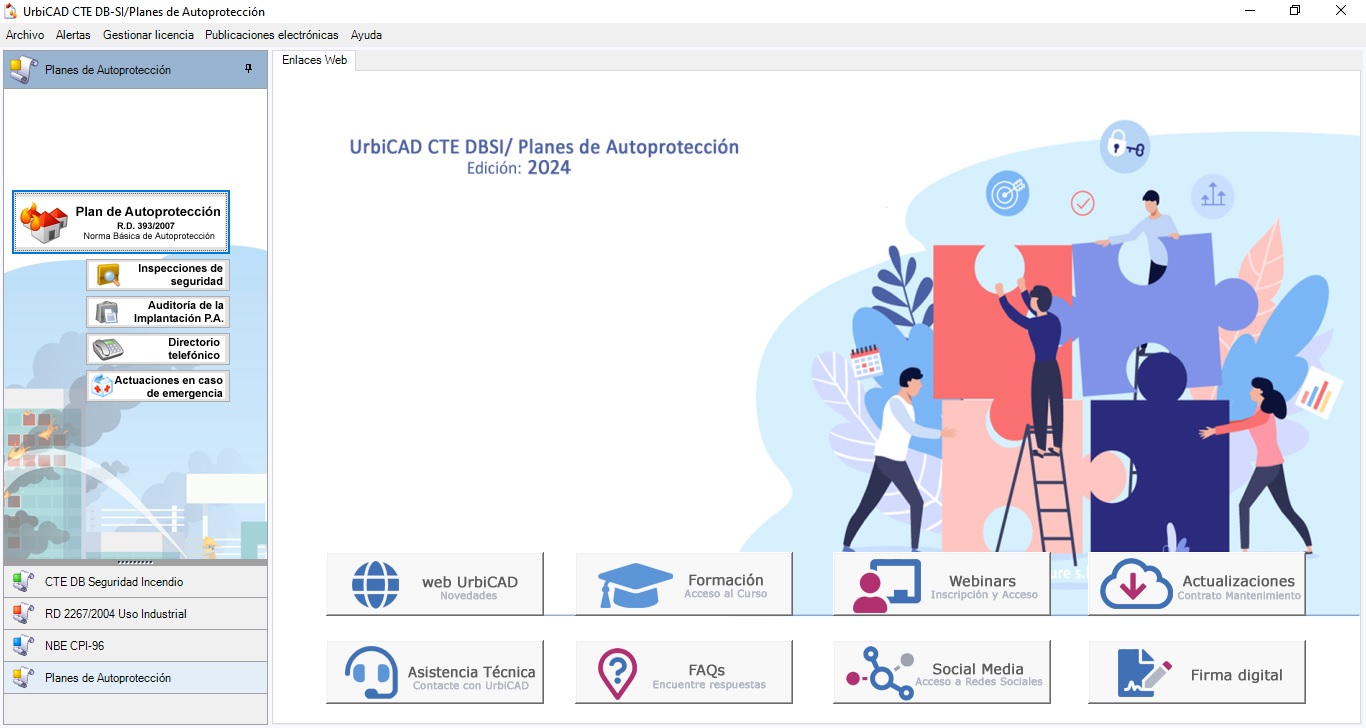Switch to NBE CPI-96 section

coord(135,646)
